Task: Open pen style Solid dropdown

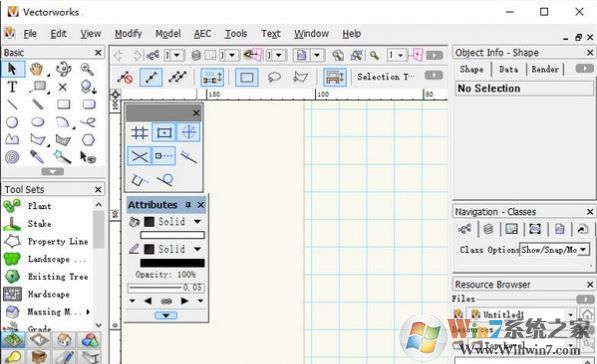Action: coord(197,249)
